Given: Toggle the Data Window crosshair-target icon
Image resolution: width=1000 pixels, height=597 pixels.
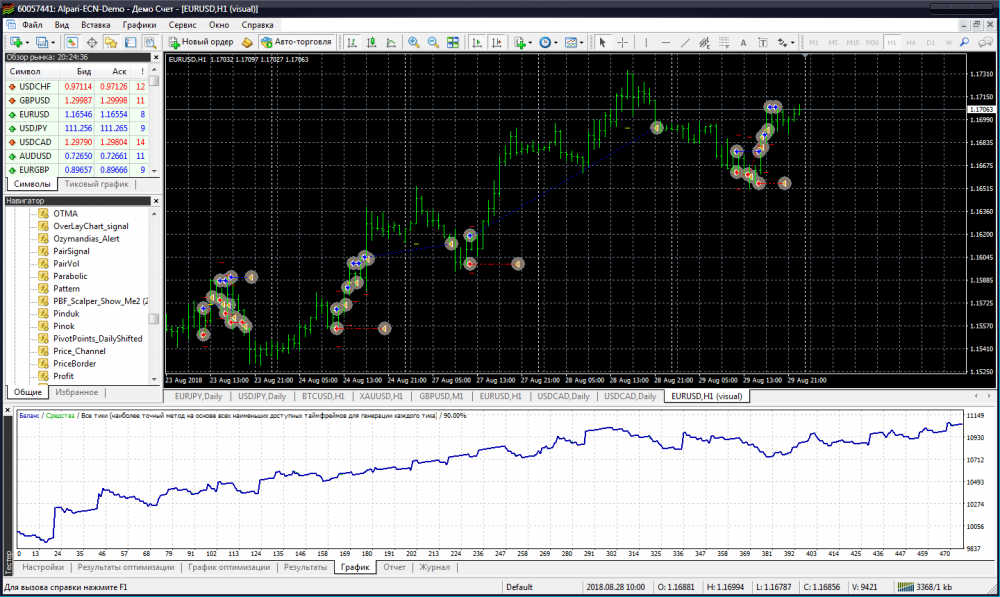Looking at the screenshot, I should [x=92, y=42].
